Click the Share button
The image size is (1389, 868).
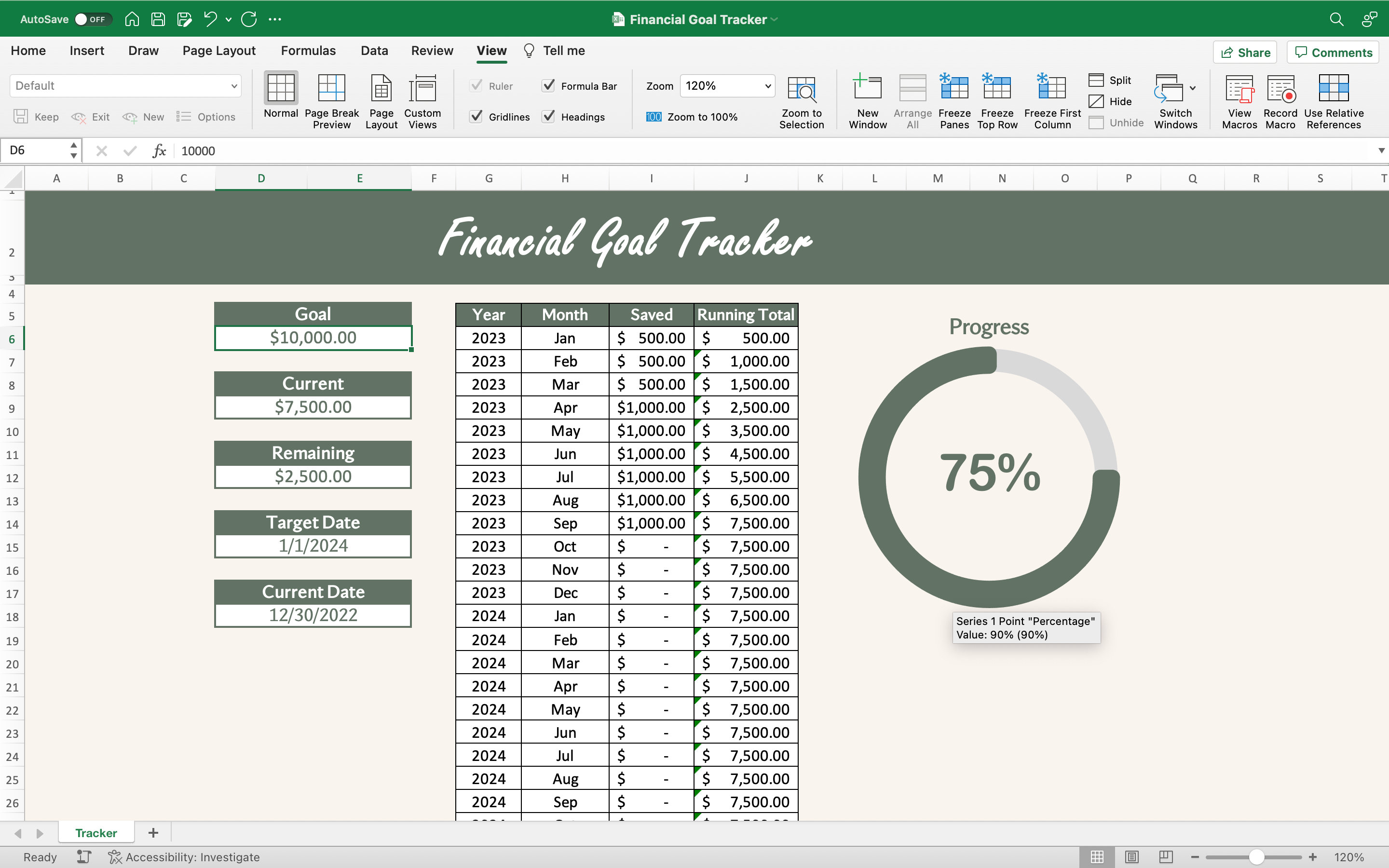click(x=1245, y=52)
